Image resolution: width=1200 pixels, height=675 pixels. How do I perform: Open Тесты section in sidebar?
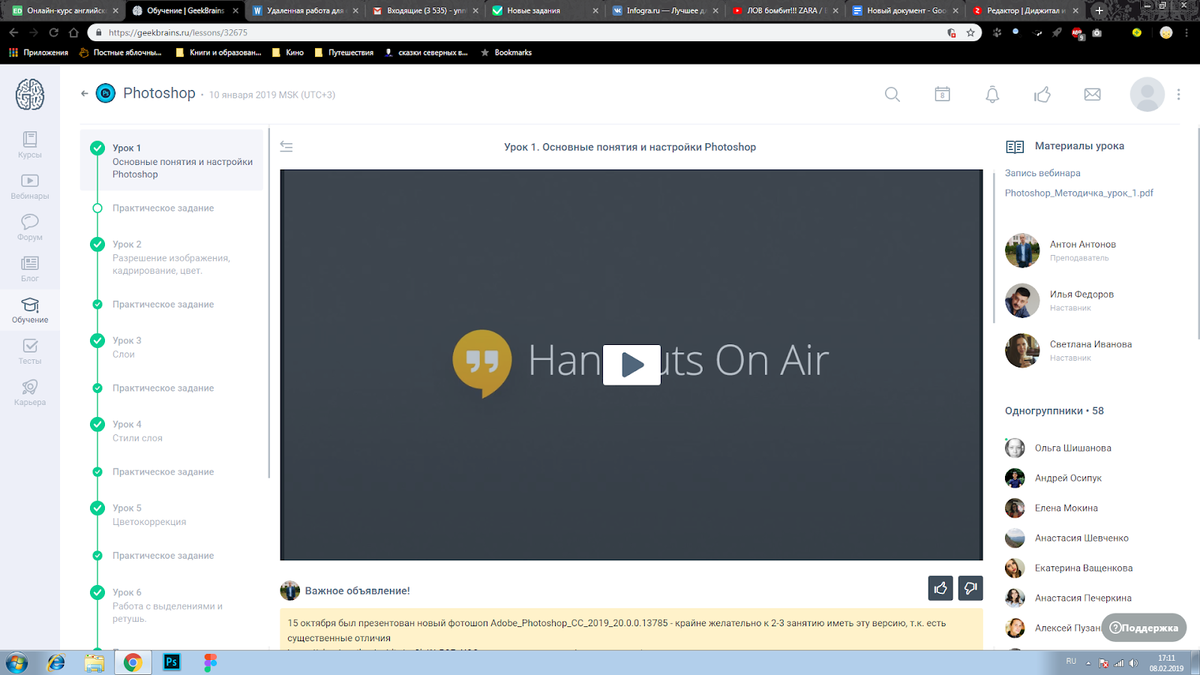(30, 352)
